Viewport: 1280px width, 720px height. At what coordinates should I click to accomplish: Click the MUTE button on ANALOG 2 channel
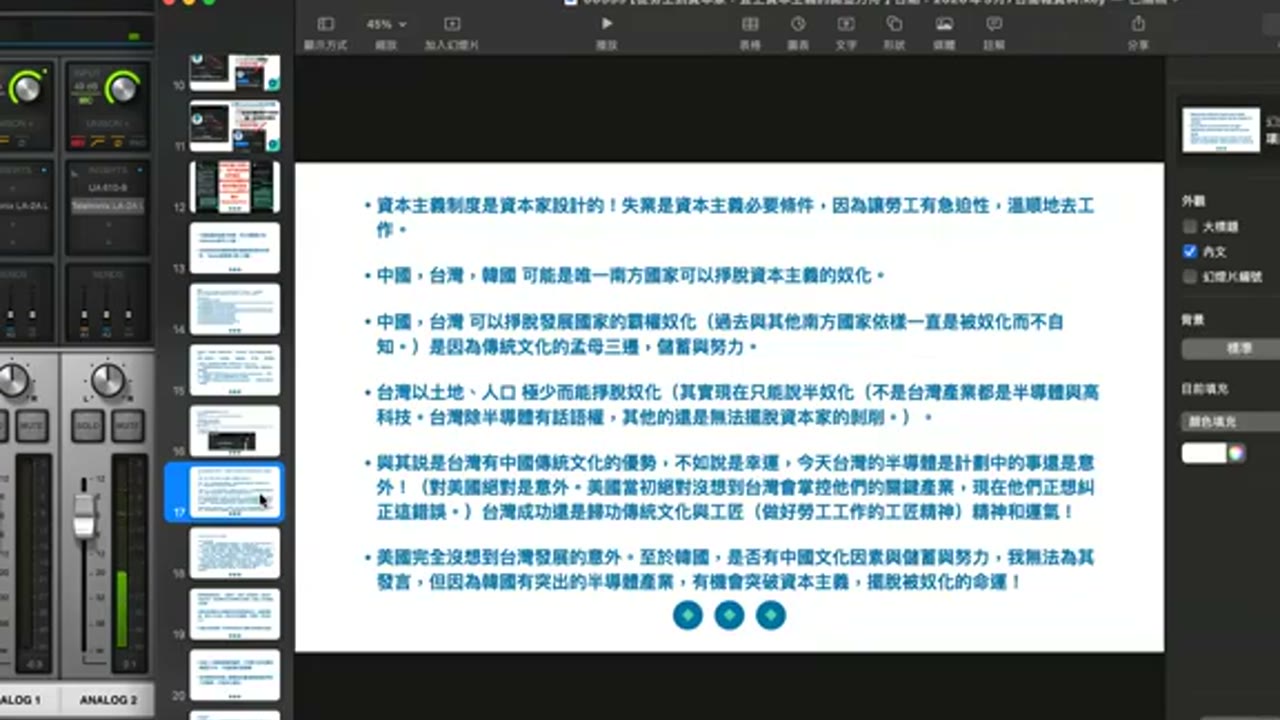tap(127, 426)
